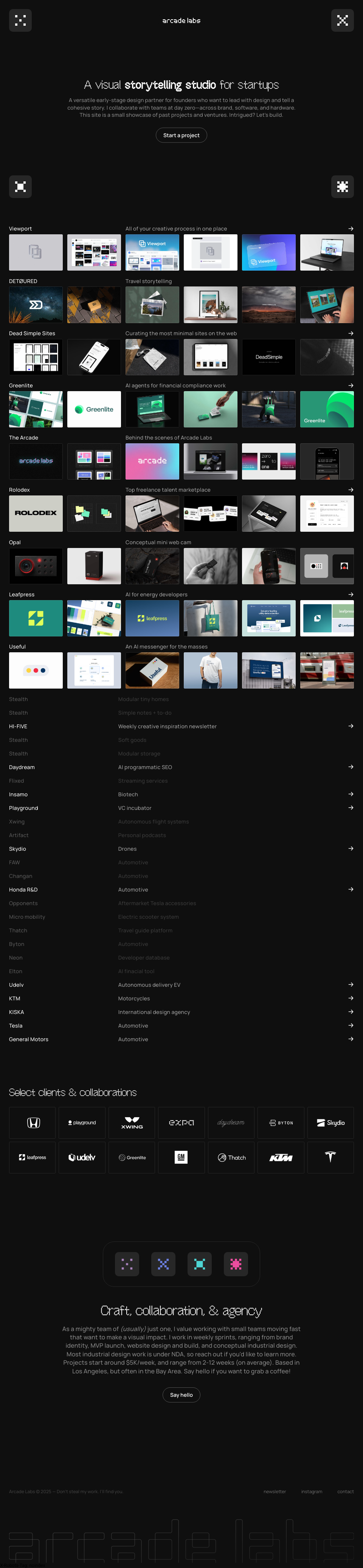Viewport: 363px width, 1568px height.
Task: Select the pink pixel icon swatch
Action: pos(236,1264)
